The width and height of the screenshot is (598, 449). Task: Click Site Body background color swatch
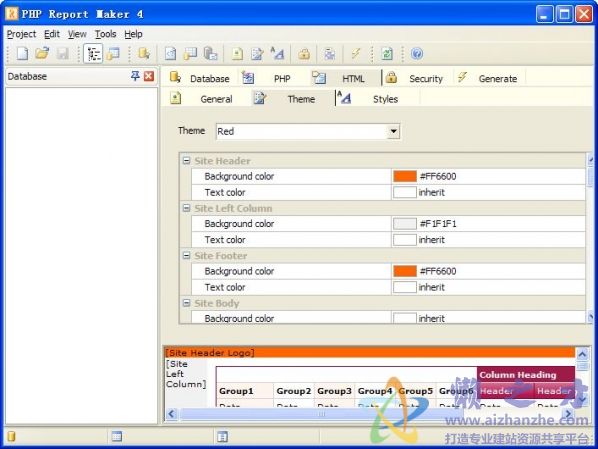[405, 318]
